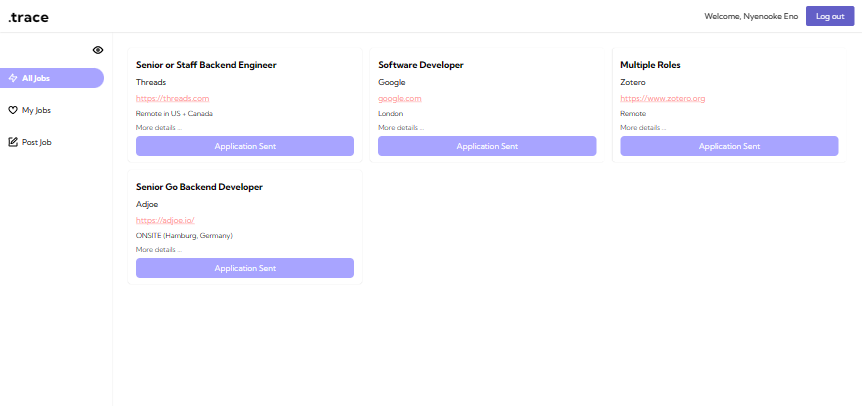This screenshot has height=406, width=863.
Task: Click Application Sent on Threads job card
Action: coord(245,146)
